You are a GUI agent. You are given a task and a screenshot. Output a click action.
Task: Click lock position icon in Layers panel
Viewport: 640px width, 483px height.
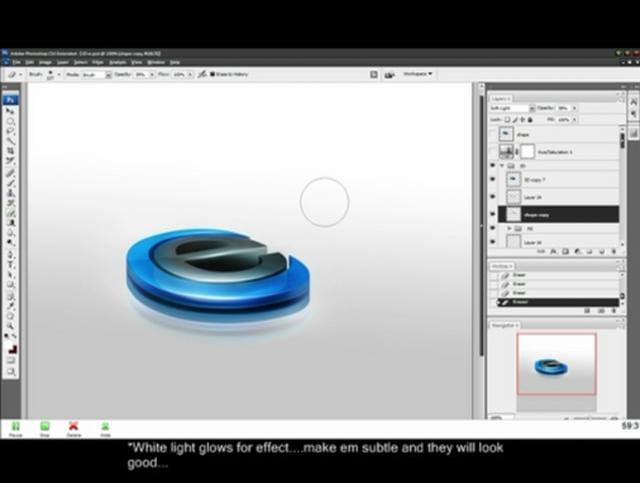[x=522, y=120]
